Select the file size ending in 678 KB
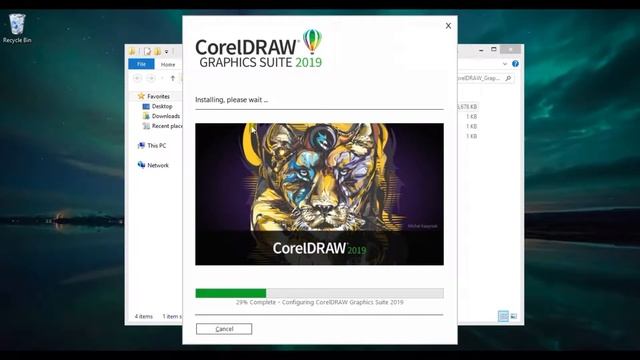The height and width of the screenshot is (360, 640). [467, 107]
